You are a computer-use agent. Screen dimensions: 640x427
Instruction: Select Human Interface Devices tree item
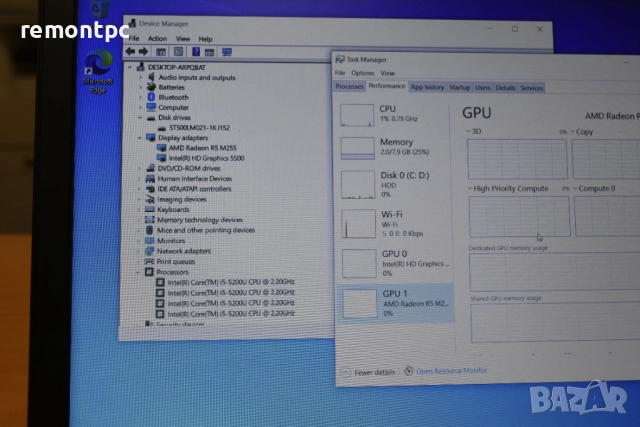coord(194,178)
